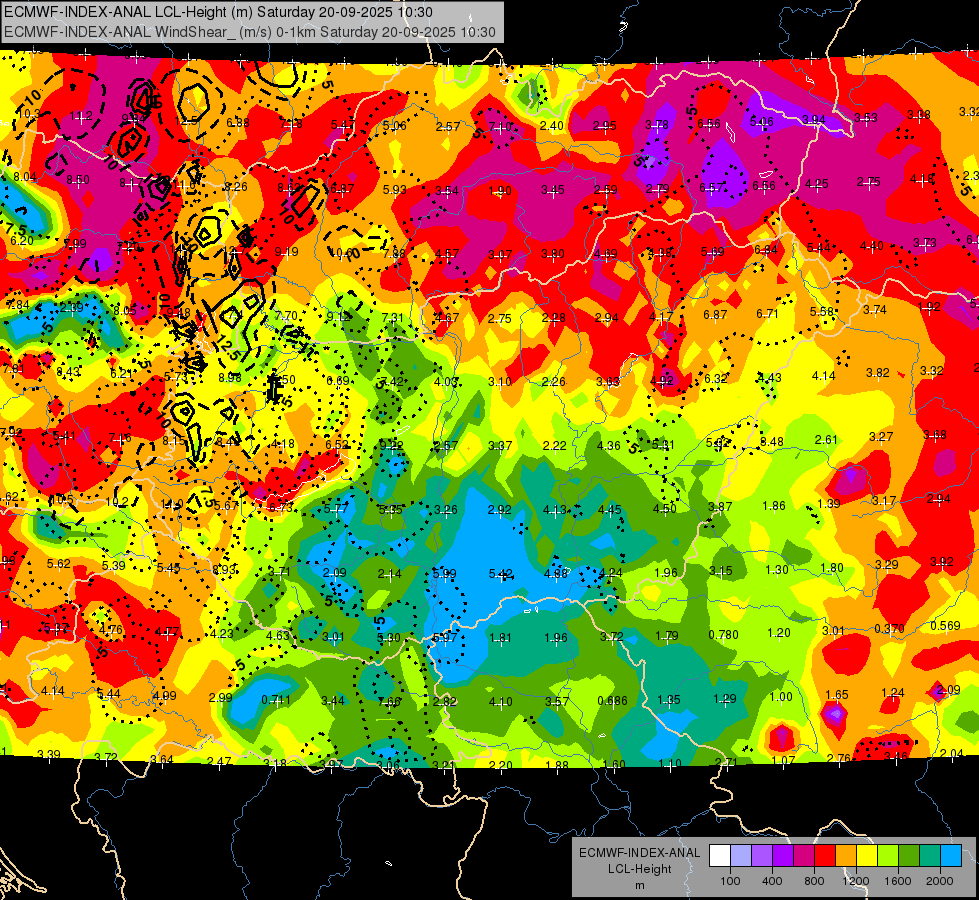The height and width of the screenshot is (900, 979).
Task: Click the '100' legend scale label
Action: pyautogui.click(x=730, y=881)
